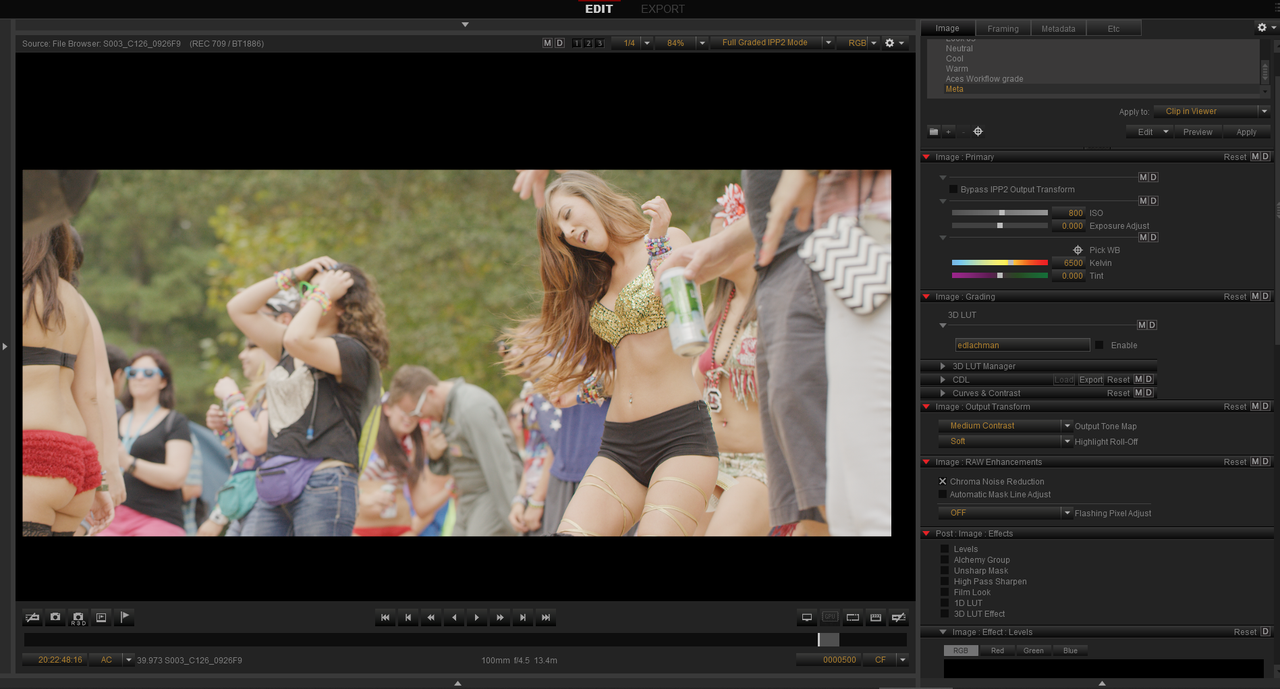Open the right panel settings gear
Viewport: 1280px width, 689px height.
(x=1262, y=28)
